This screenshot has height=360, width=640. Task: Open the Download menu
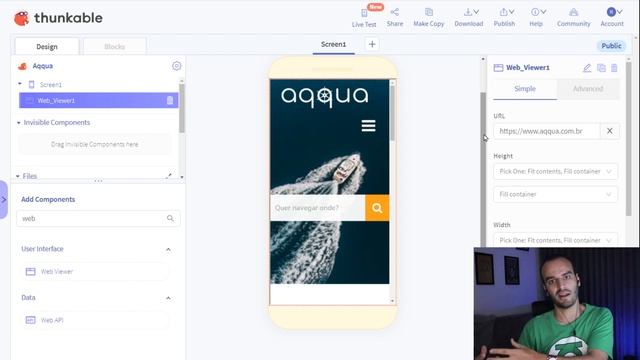(469, 18)
